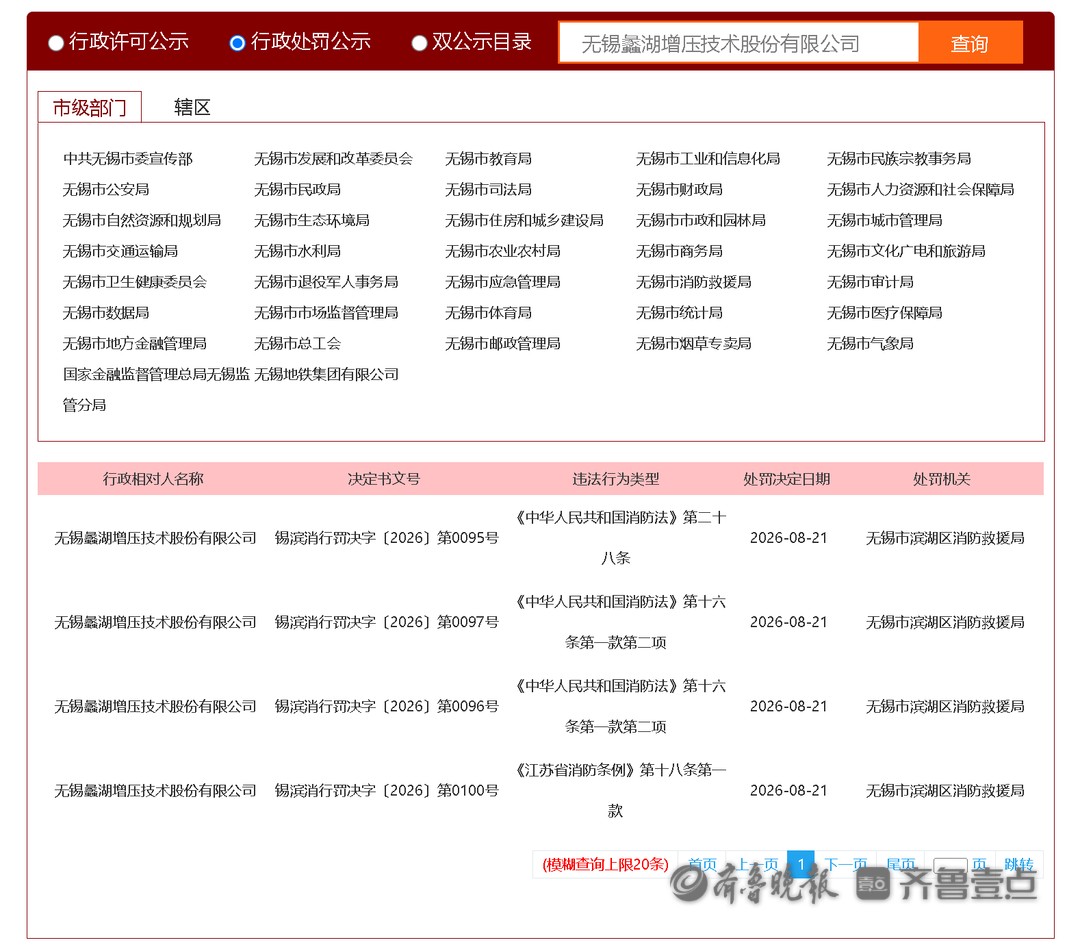This screenshot has height=949, width=1080.
Task: Open 无锡市财政局 link
Action: click(679, 189)
